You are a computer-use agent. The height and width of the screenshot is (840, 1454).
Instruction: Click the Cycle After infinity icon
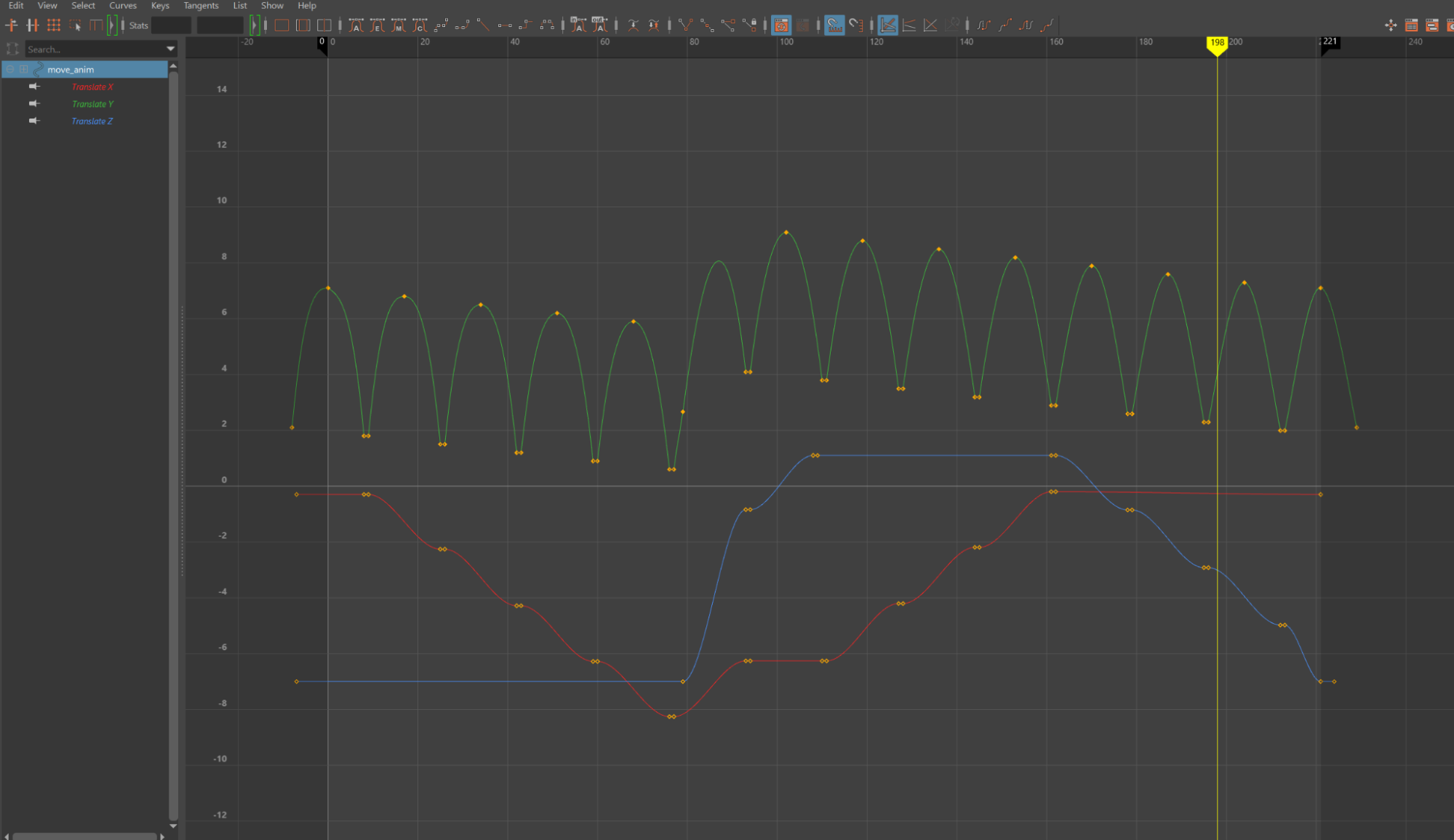click(x=1026, y=25)
